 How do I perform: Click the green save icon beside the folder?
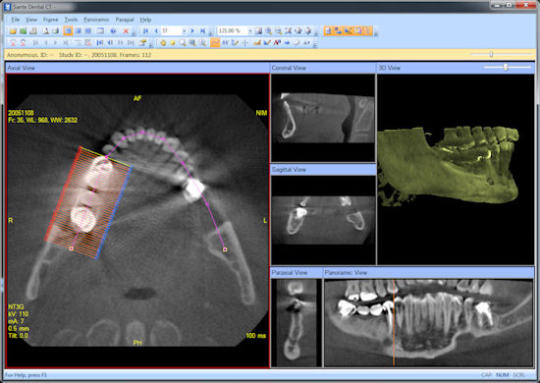pos(23,31)
